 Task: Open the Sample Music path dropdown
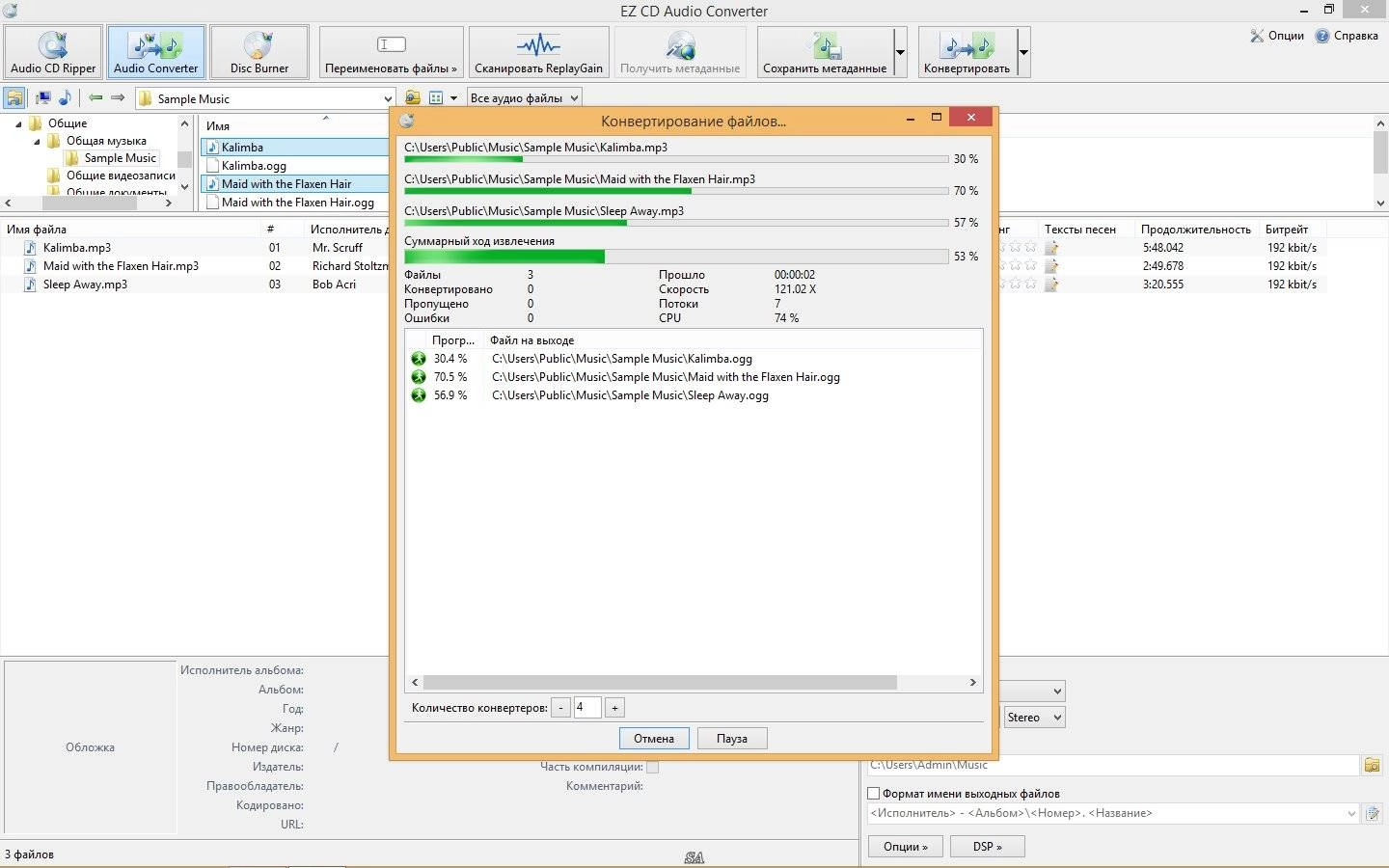(x=388, y=98)
